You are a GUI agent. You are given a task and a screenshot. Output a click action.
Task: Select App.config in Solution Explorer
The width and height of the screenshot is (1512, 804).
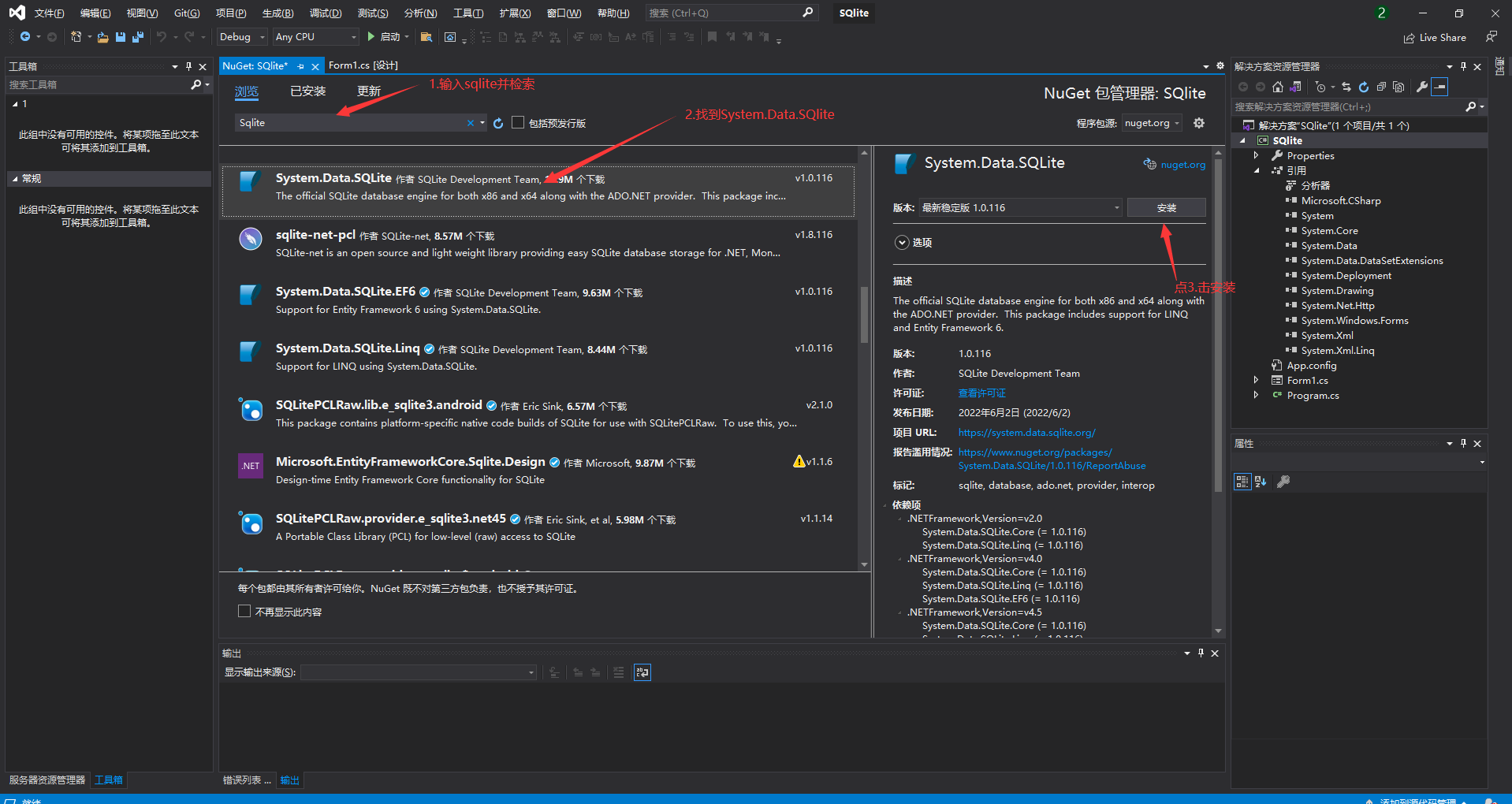(x=1311, y=366)
